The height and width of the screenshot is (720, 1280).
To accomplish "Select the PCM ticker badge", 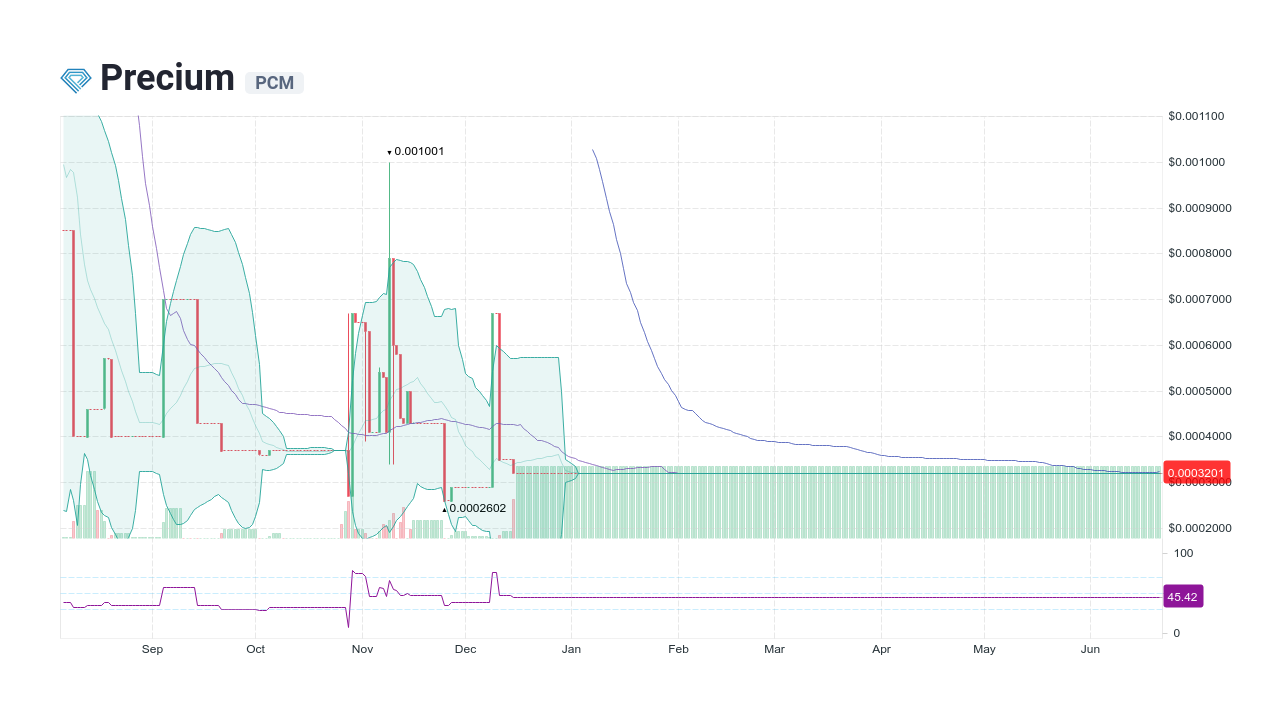I will point(274,83).
